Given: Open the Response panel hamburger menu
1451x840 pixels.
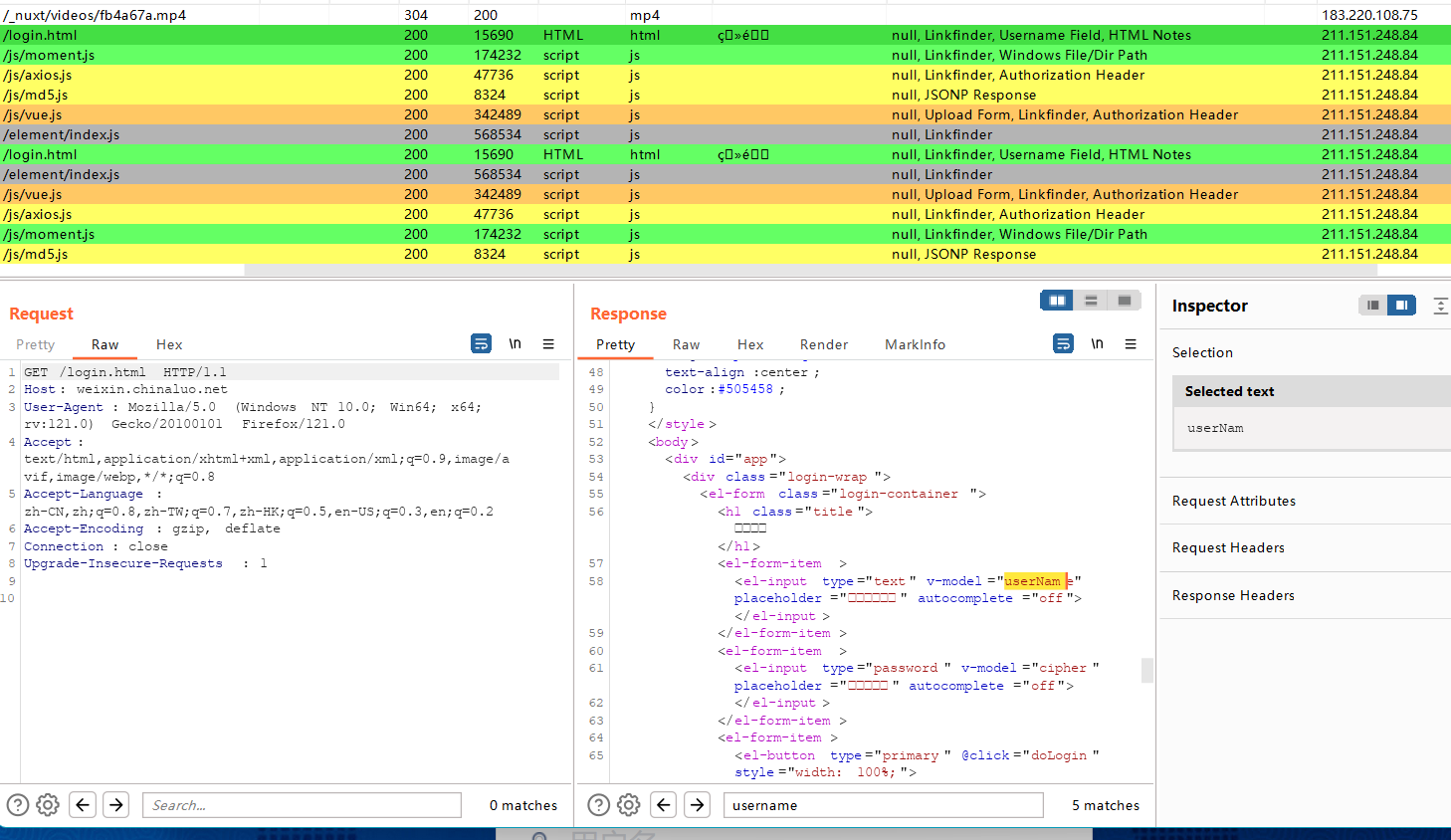Looking at the screenshot, I should [x=1131, y=343].
